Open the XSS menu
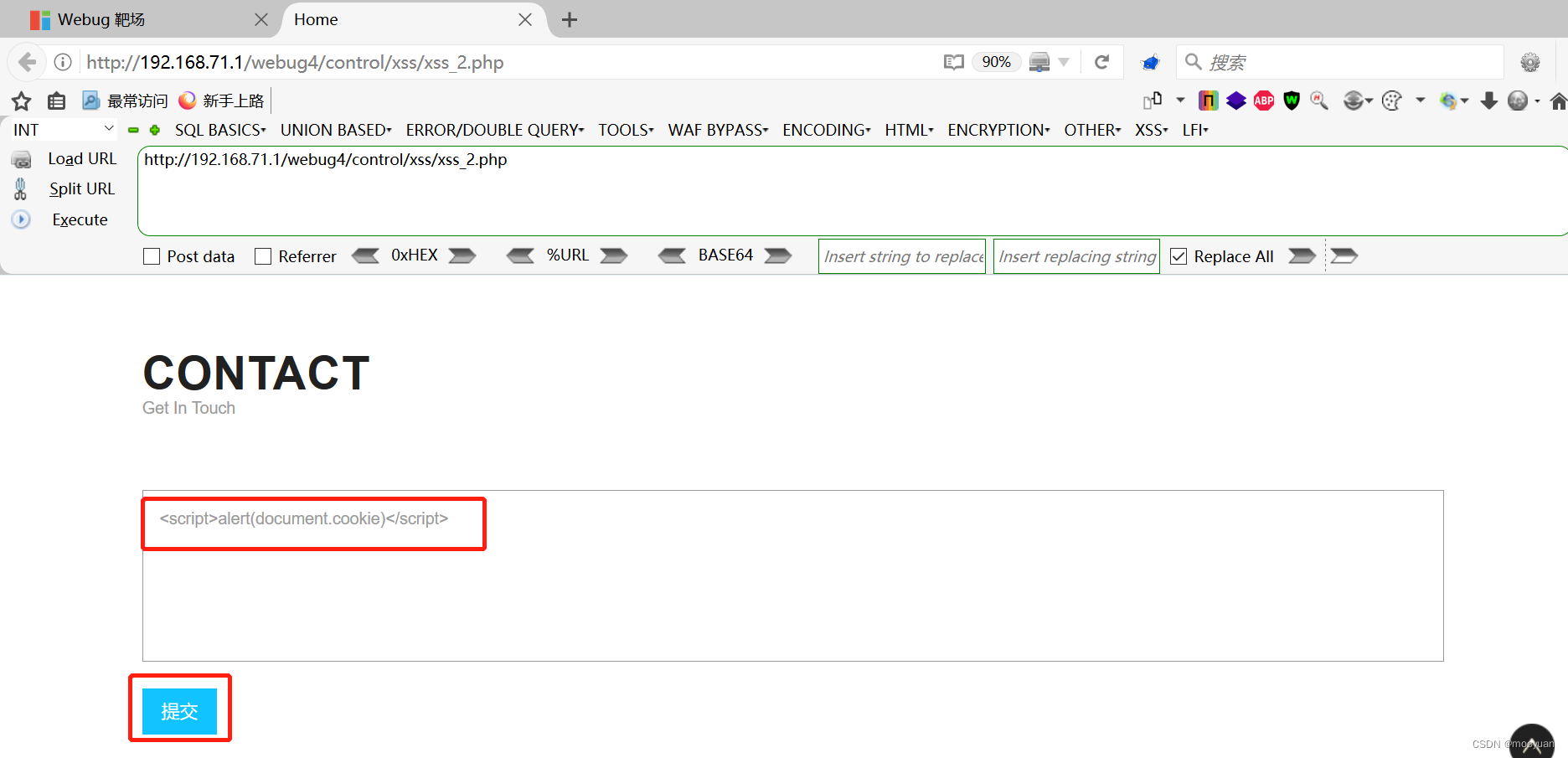The height and width of the screenshot is (758, 1568). (x=1152, y=130)
